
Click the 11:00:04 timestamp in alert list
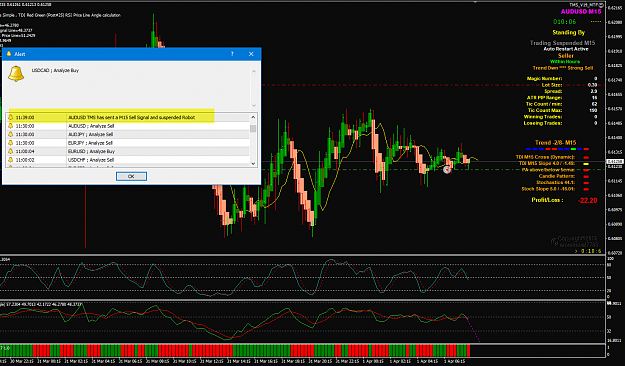click(x=25, y=151)
